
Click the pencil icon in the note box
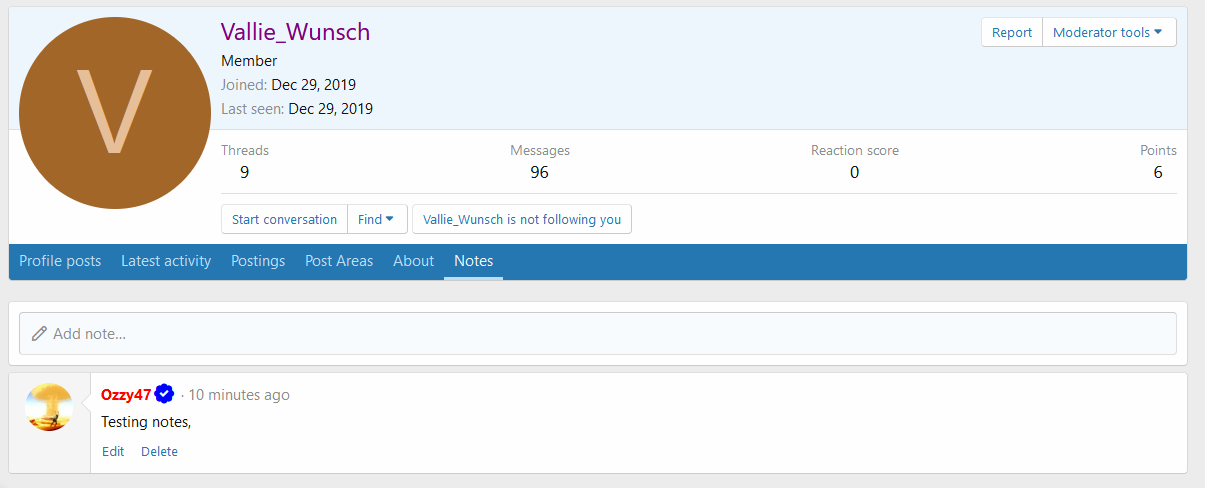point(39,334)
